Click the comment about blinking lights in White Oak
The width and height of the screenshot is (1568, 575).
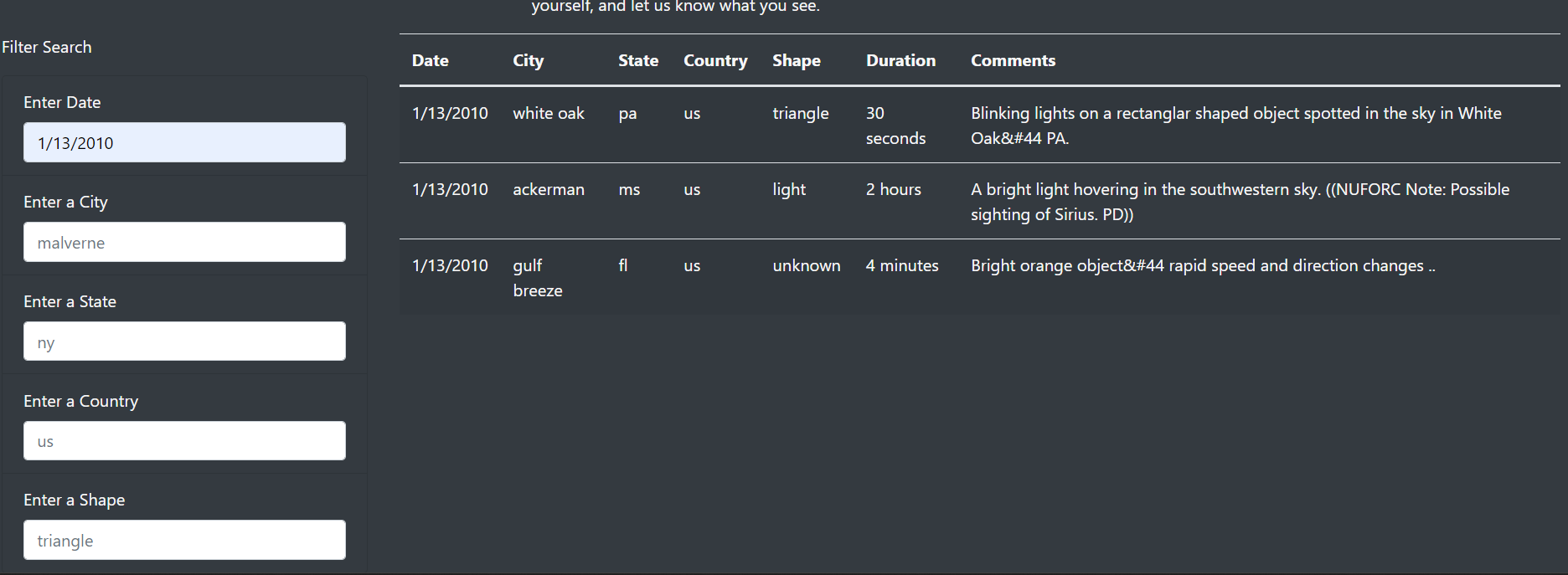[1235, 126]
